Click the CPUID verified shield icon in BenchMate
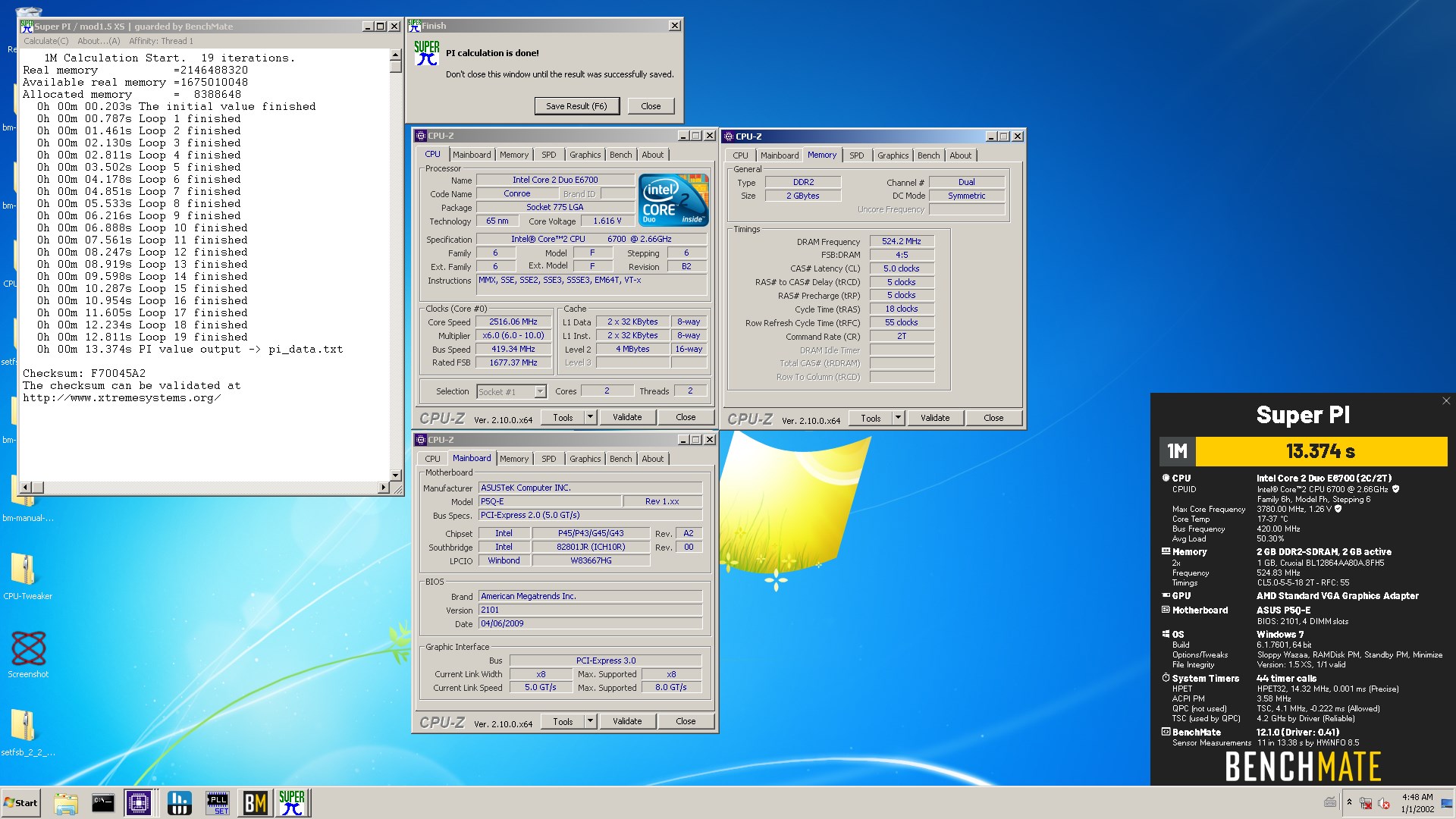Screen dimensions: 1456x819 click(x=1395, y=489)
